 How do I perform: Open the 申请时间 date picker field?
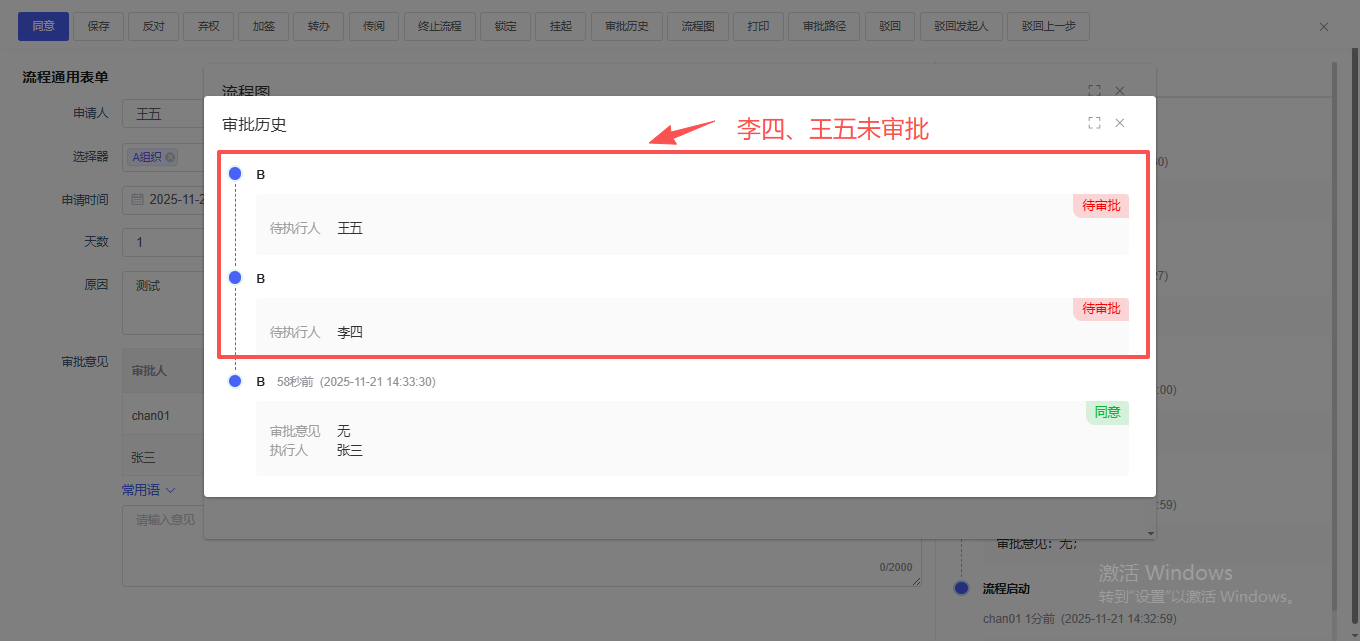point(175,199)
